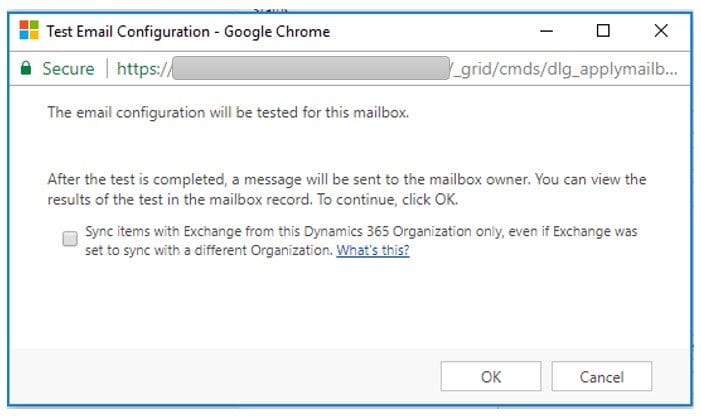Click the "After the test is completed" paragraph
The height and width of the screenshot is (419, 701).
(x=347, y=180)
